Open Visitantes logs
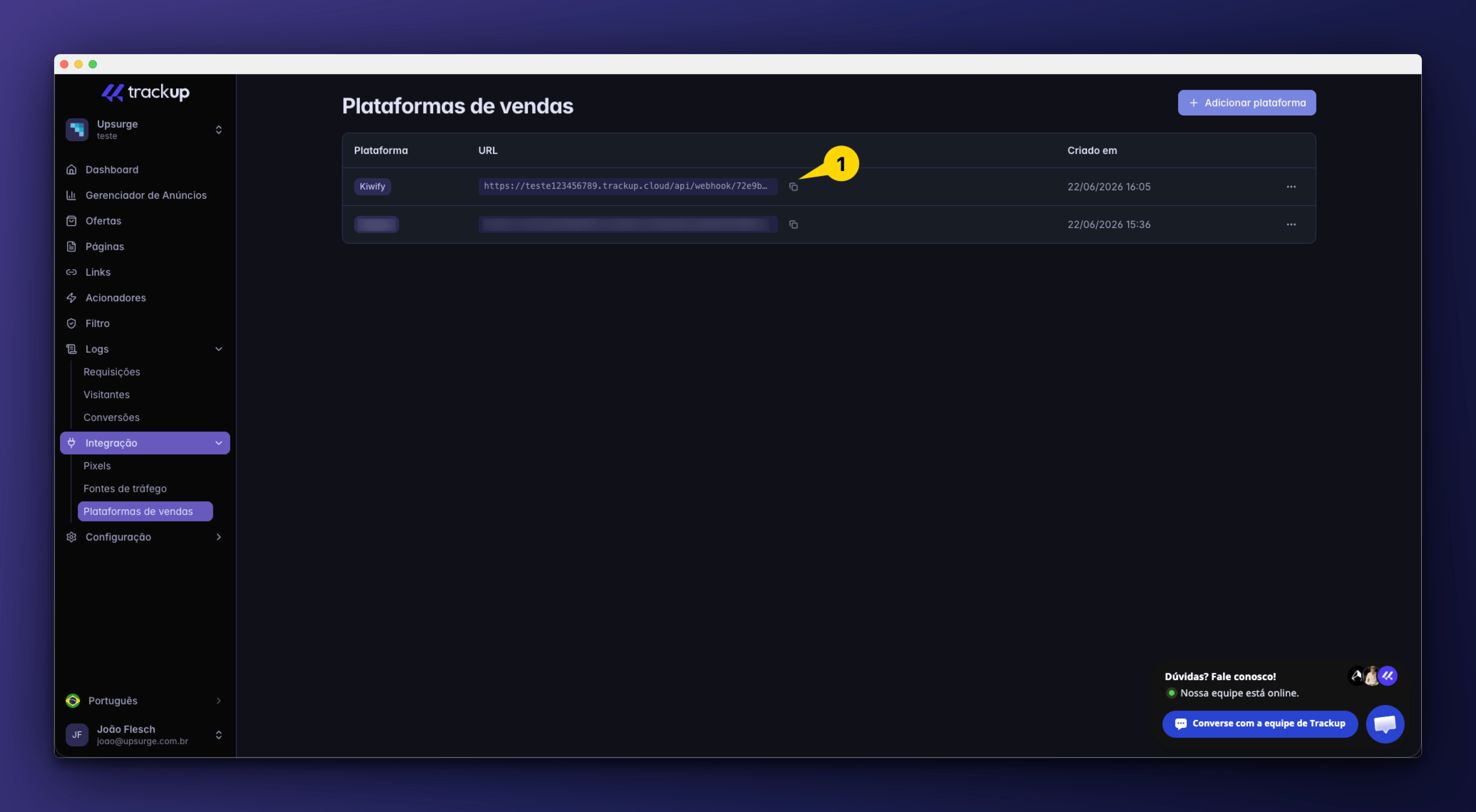The height and width of the screenshot is (812, 1476). point(106,395)
